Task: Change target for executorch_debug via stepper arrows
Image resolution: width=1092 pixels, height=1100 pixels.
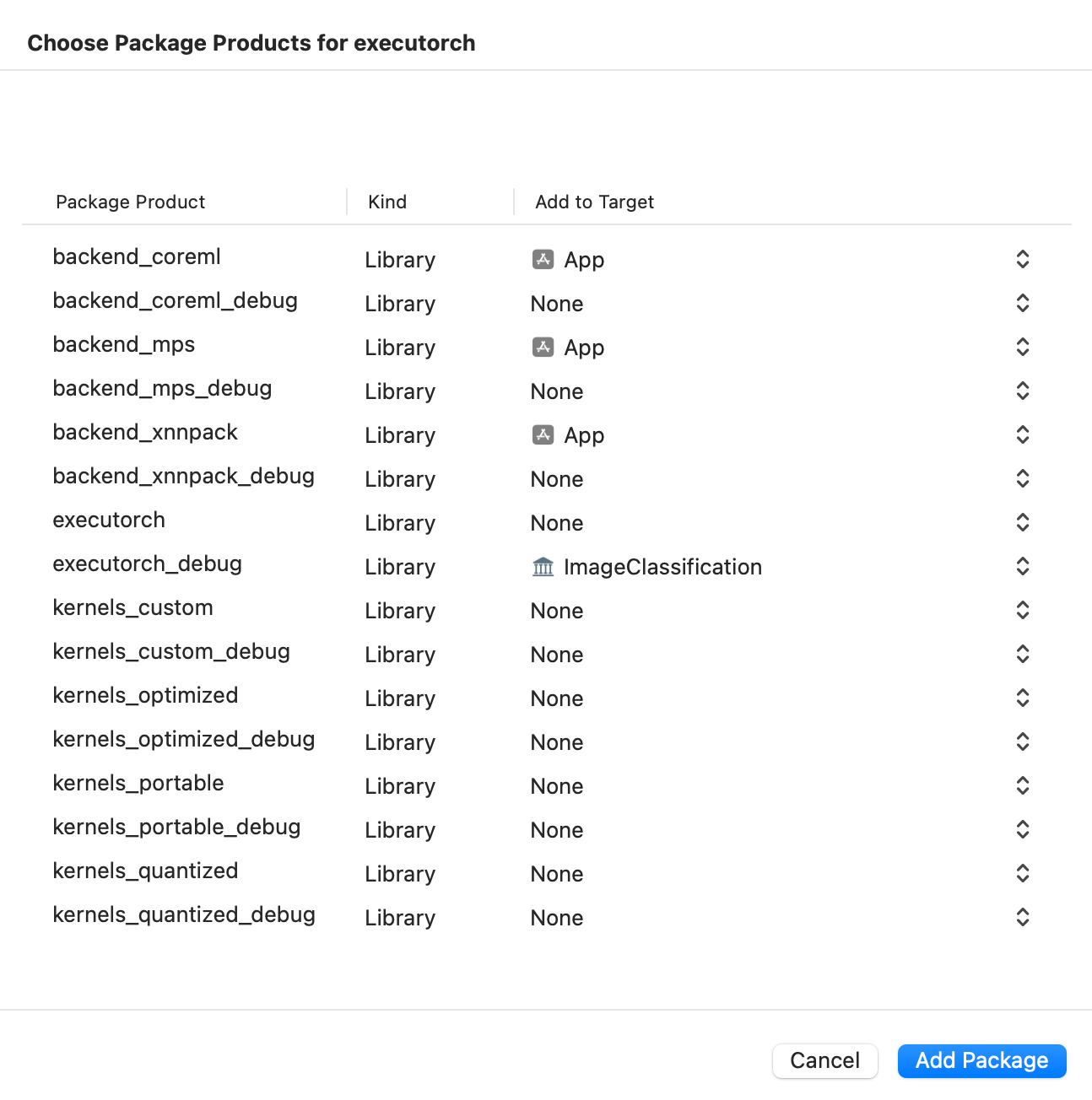Action: (x=1022, y=566)
